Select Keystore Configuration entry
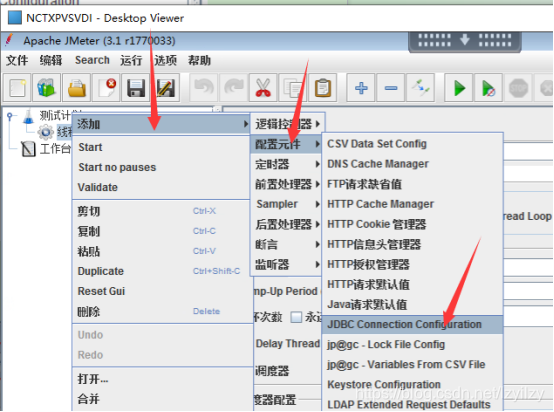Viewport: 554px width, 412px height. click(x=412, y=384)
